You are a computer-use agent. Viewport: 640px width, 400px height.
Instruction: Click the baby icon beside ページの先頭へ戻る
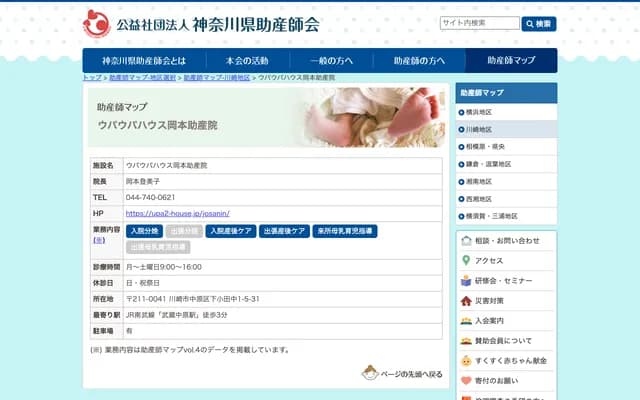pyautogui.click(x=370, y=373)
